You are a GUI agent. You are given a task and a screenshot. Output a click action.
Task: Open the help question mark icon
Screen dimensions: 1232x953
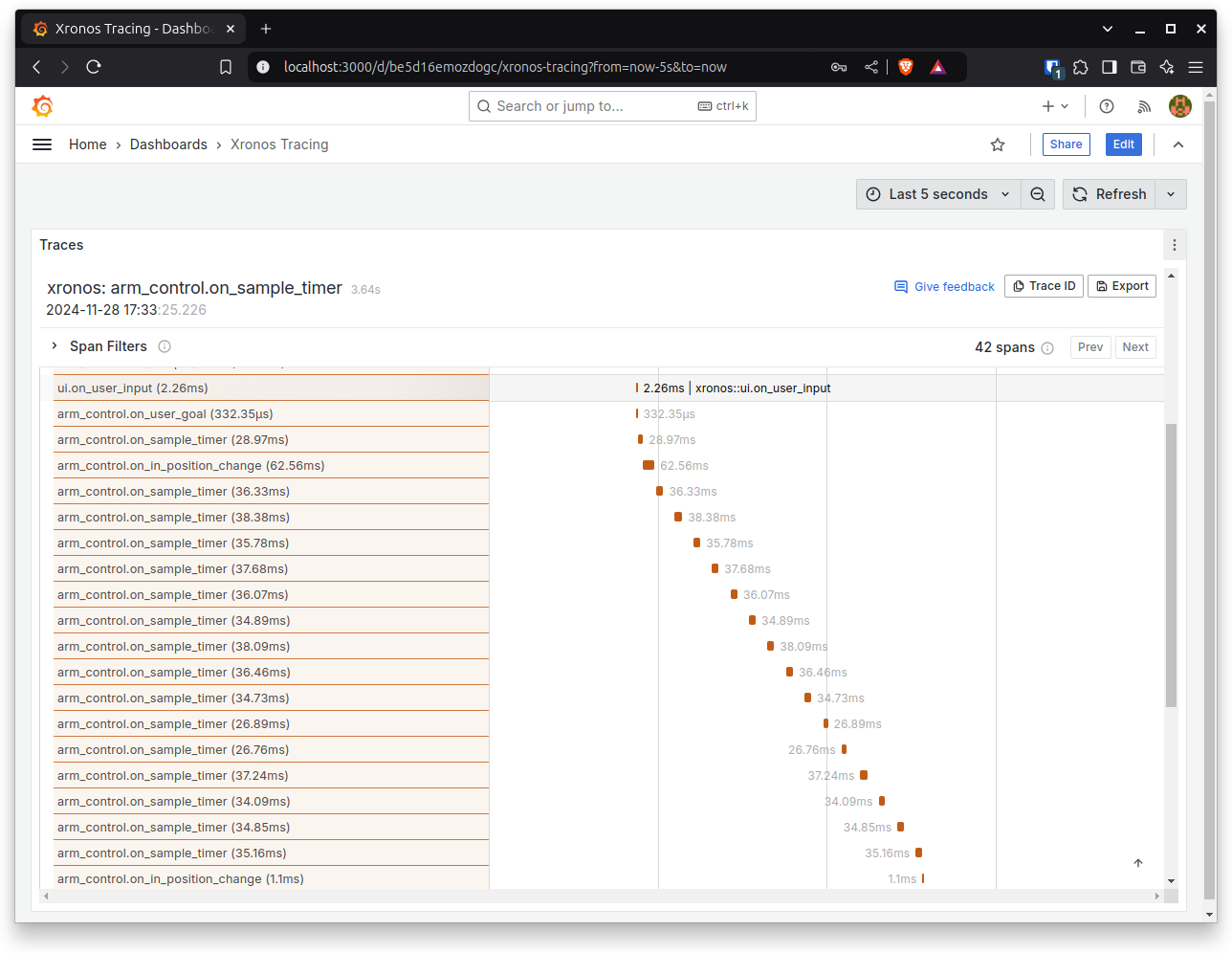(x=1107, y=106)
